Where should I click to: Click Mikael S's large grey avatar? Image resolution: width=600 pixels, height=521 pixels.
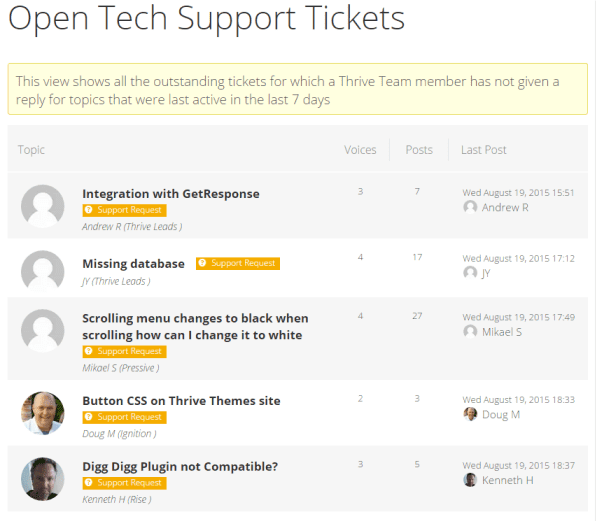[x=43, y=330]
